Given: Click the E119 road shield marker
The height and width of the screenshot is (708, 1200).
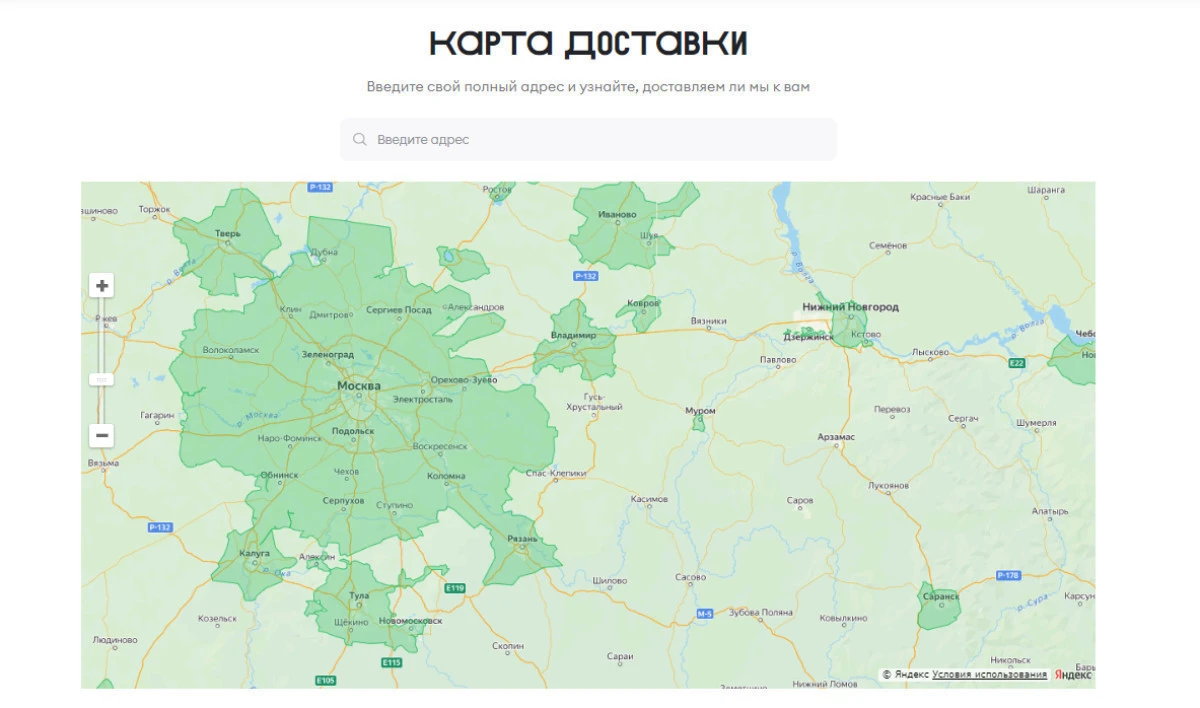Looking at the screenshot, I should [455, 588].
